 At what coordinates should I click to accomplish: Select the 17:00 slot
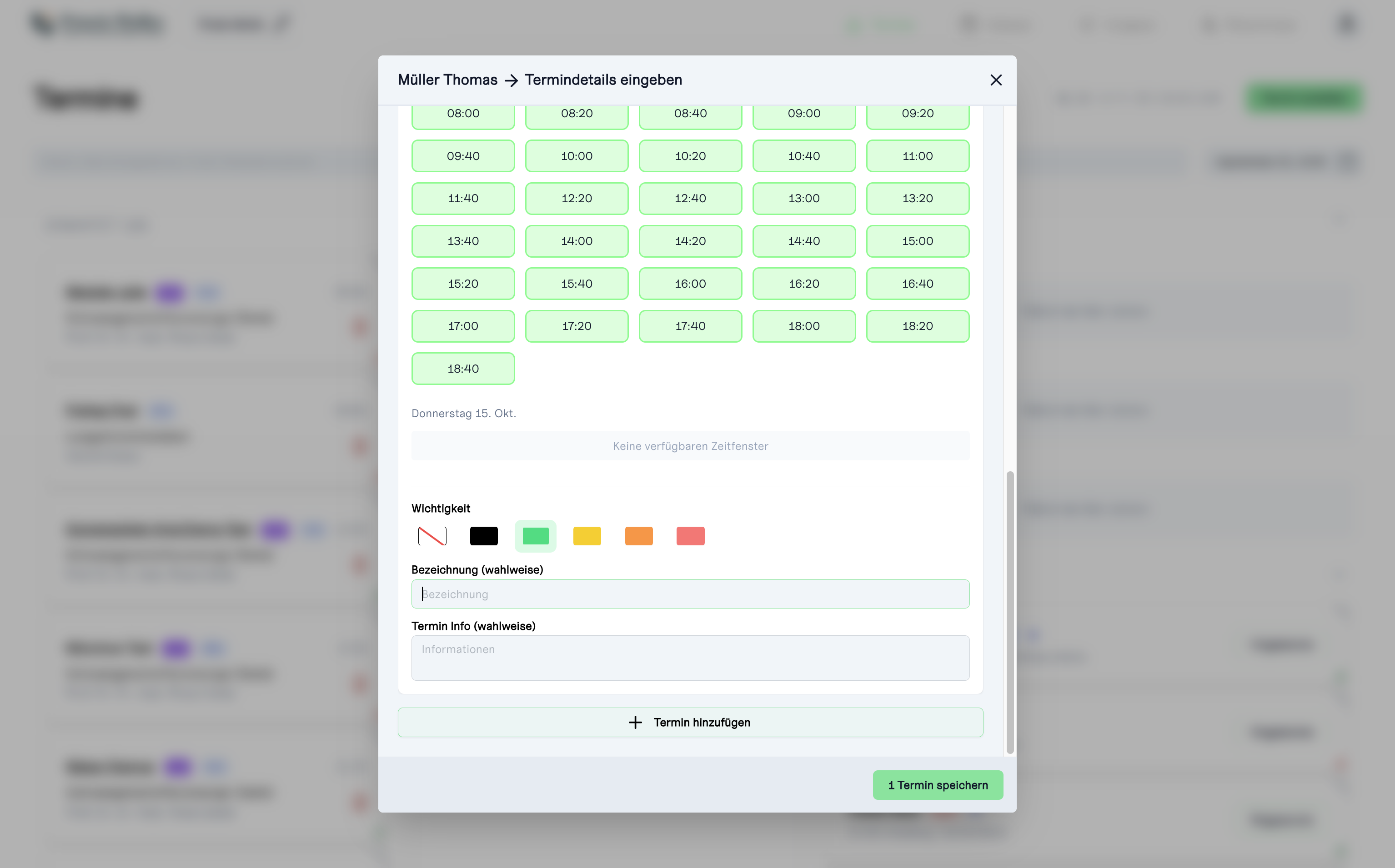pyautogui.click(x=463, y=326)
